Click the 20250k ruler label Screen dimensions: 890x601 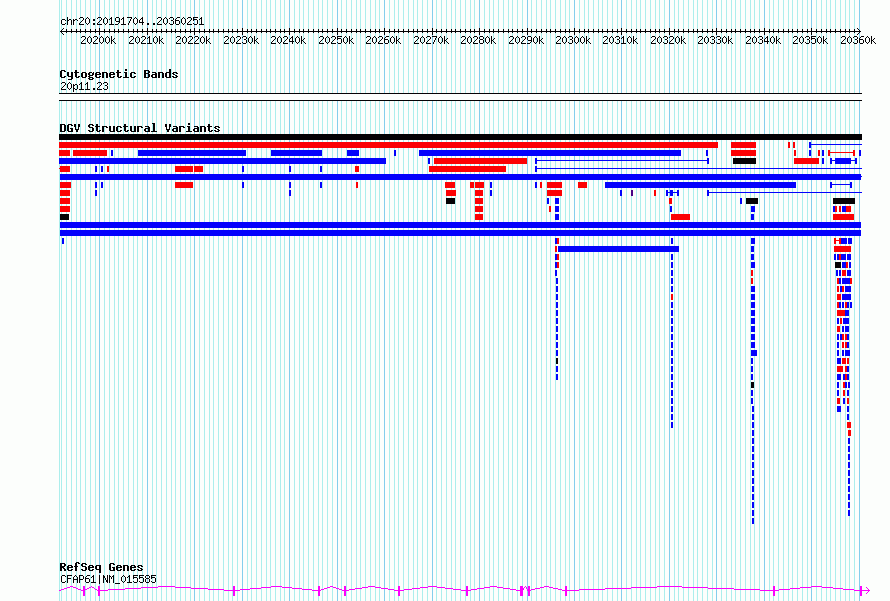pyautogui.click(x=336, y=40)
